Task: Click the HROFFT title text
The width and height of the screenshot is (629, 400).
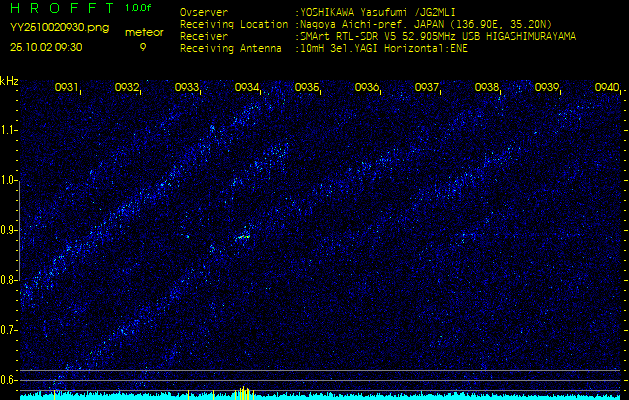Action: tap(63, 8)
